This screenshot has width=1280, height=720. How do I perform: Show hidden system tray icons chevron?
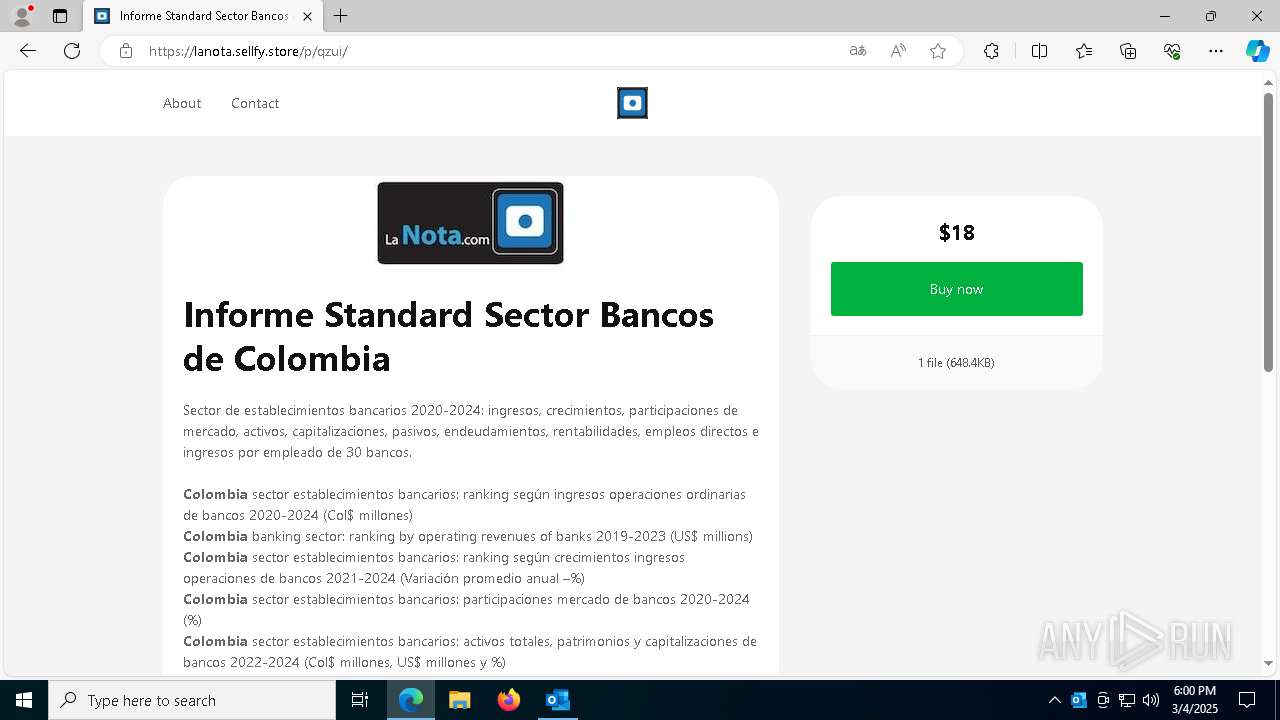point(1054,700)
